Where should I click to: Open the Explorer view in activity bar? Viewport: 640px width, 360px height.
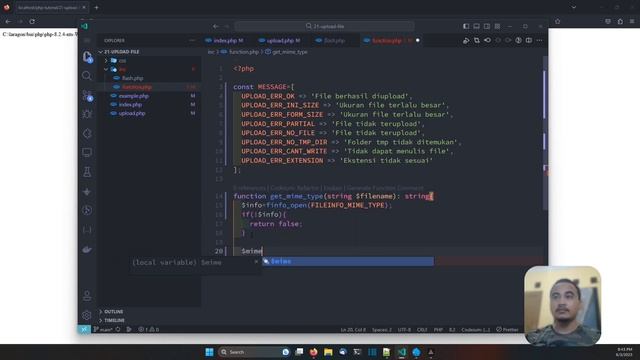[x=87, y=56]
